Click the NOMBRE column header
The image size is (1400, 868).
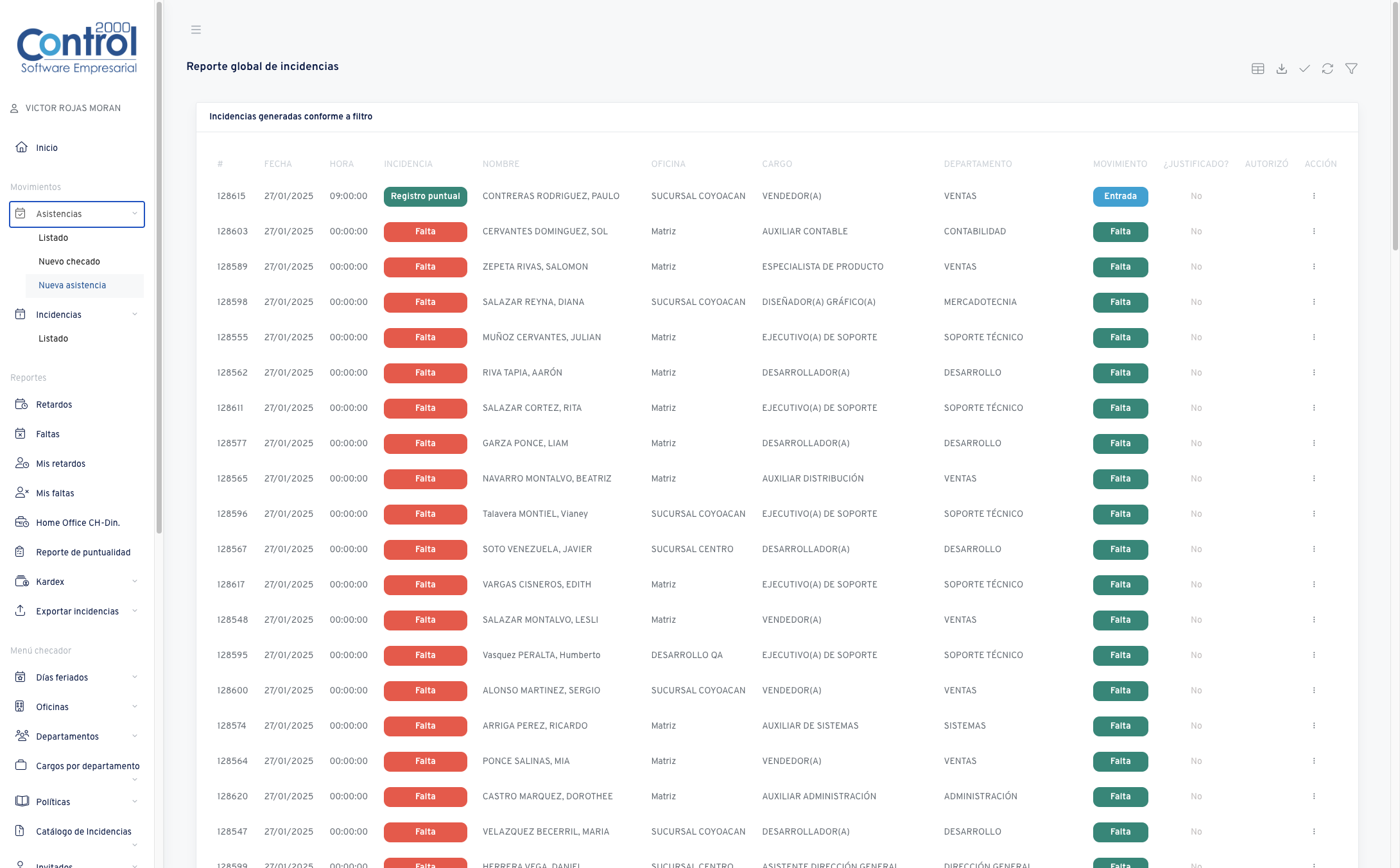[x=501, y=164]
